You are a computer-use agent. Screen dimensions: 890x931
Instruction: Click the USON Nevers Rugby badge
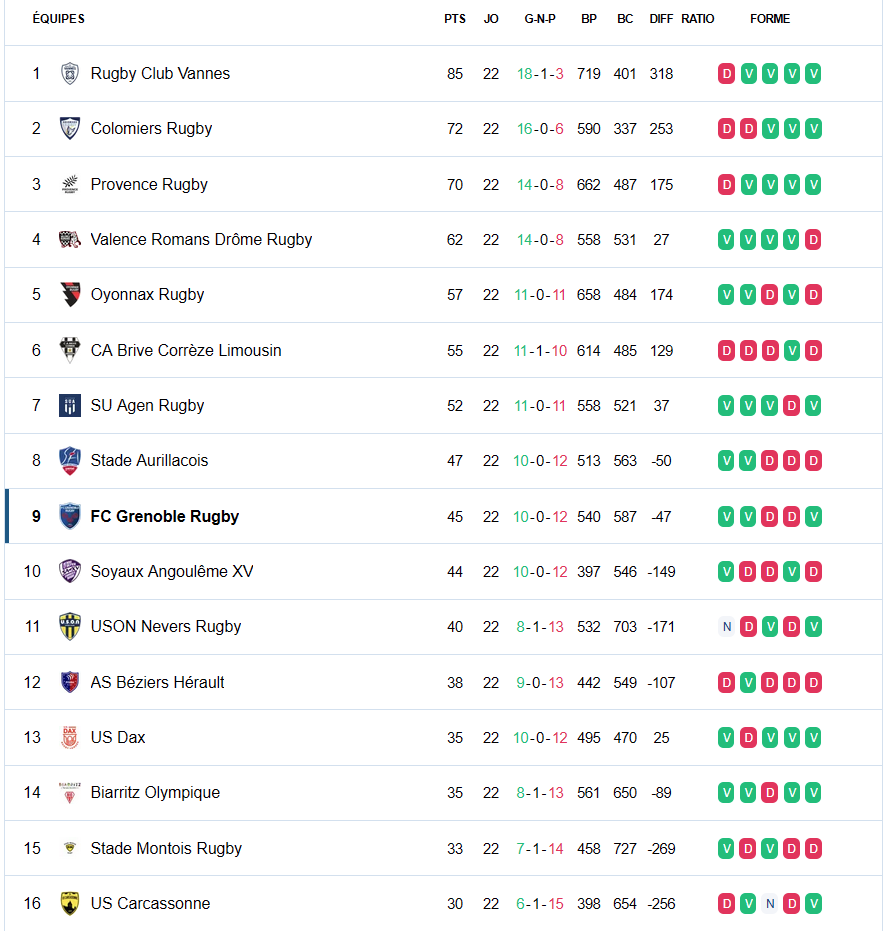[x=69, y=627]
